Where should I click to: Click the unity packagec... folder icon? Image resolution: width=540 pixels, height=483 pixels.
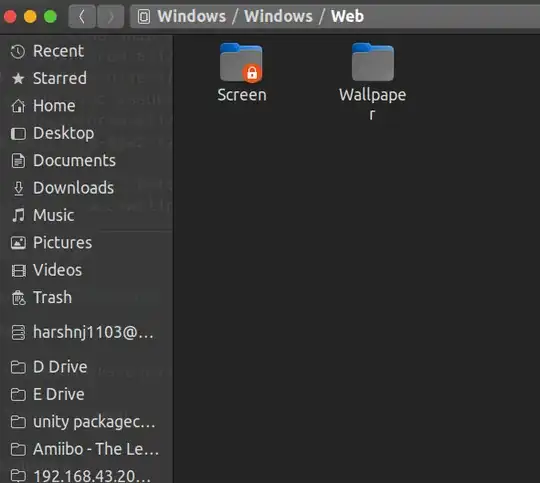pos(18,422)
